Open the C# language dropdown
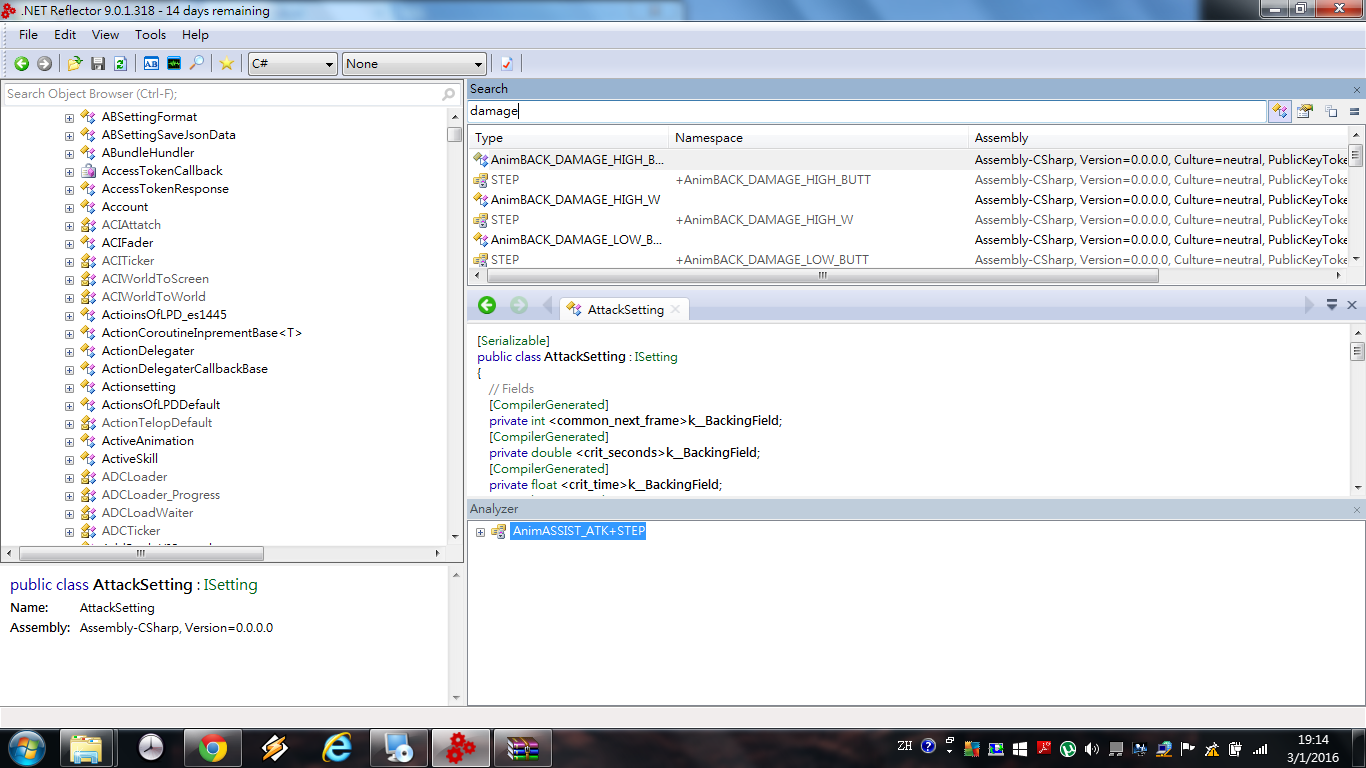The width and height of the screenshot is (1366, 768). coord(292,64)
